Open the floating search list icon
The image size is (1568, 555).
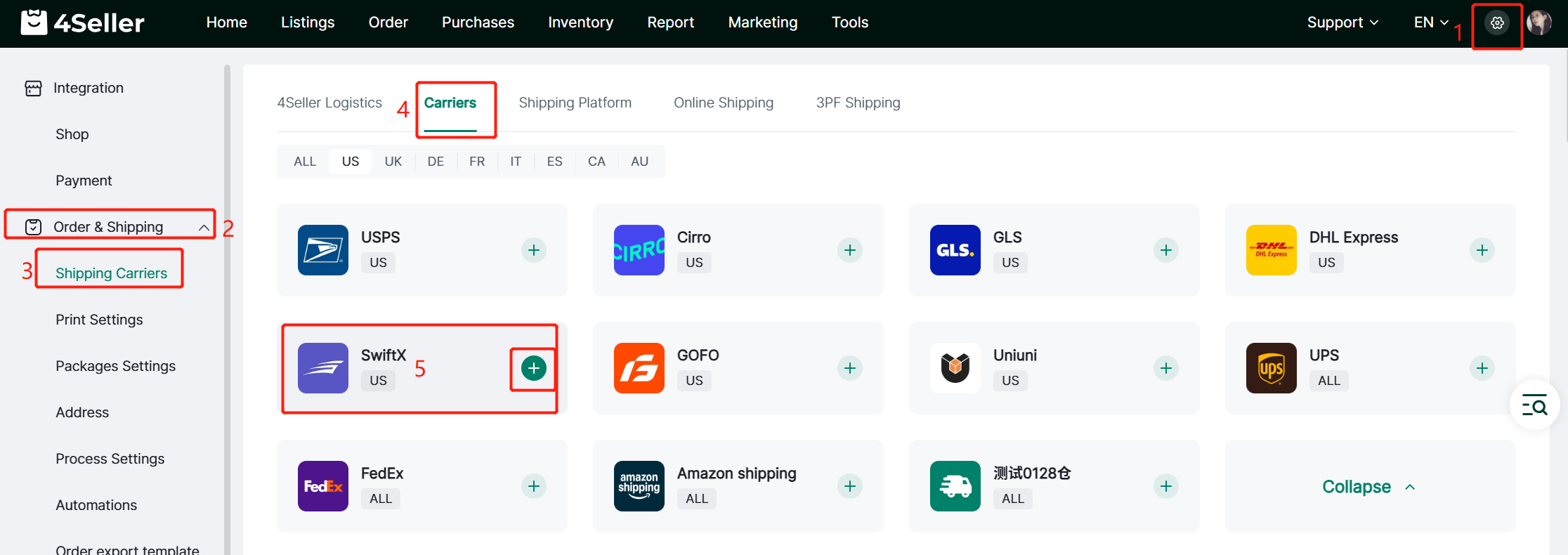1534,405
